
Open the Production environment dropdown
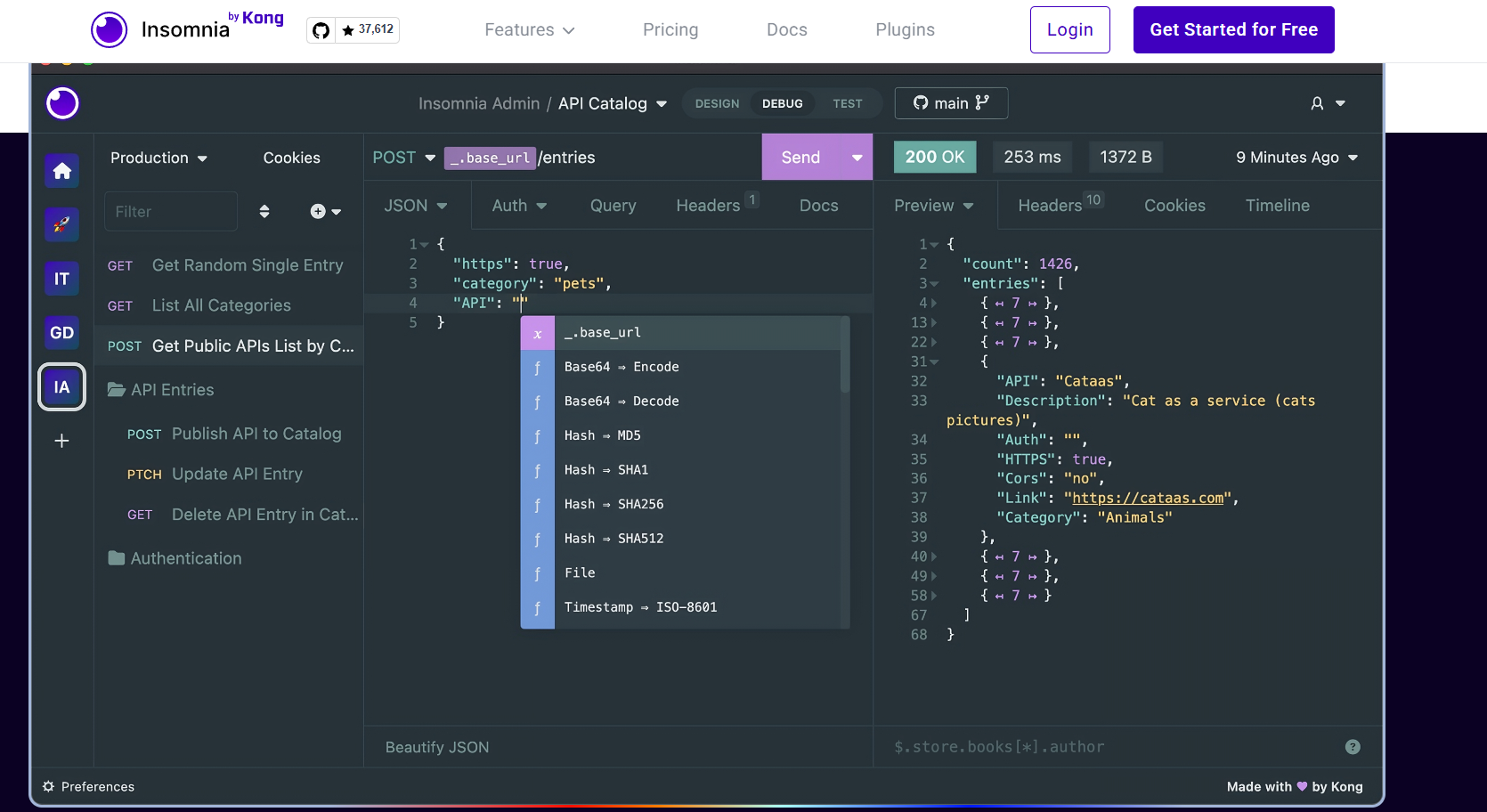tap(158, 158)
